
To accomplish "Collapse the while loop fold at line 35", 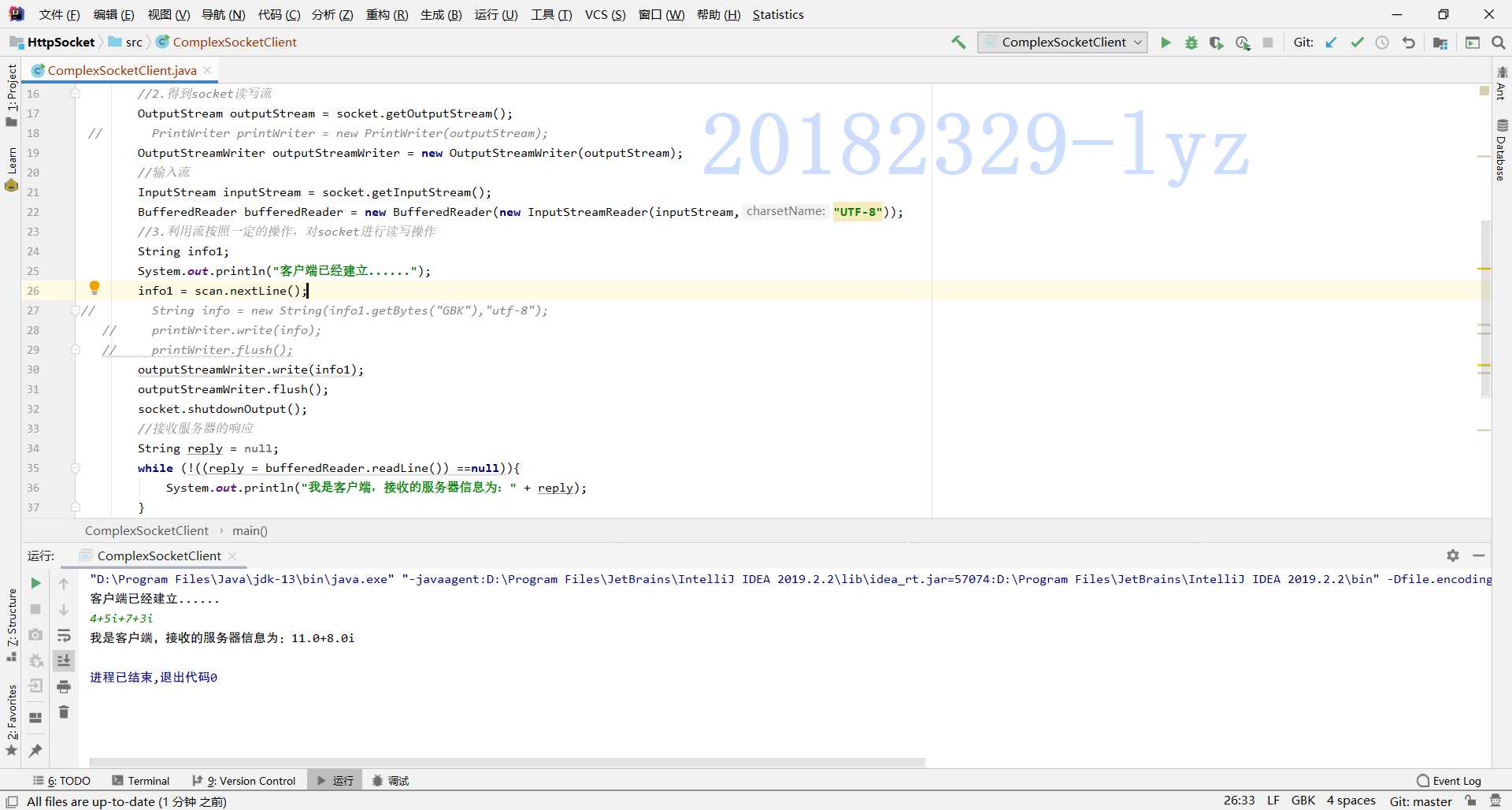I will pyautogui.click(x=76, y=468).
